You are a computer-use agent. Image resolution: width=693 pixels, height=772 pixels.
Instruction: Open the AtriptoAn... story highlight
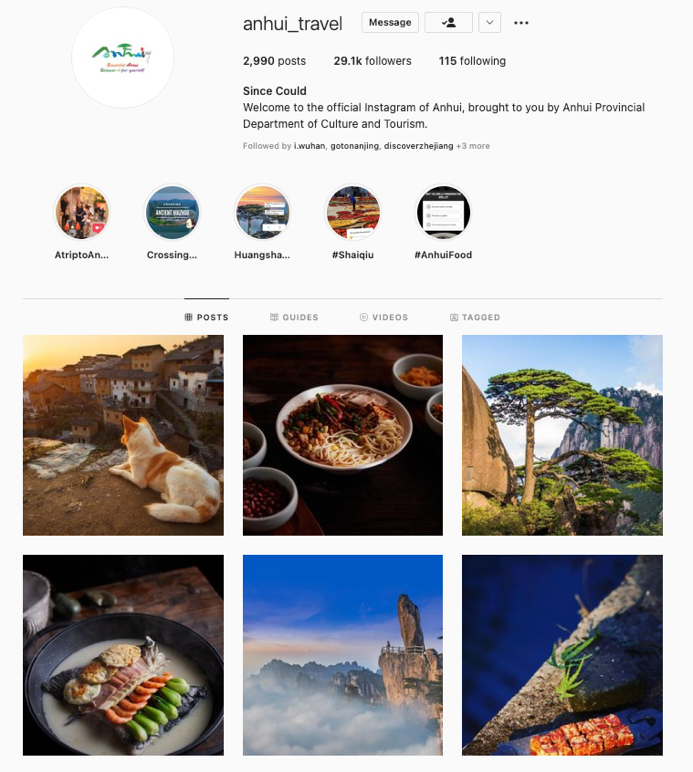point(82,213)
